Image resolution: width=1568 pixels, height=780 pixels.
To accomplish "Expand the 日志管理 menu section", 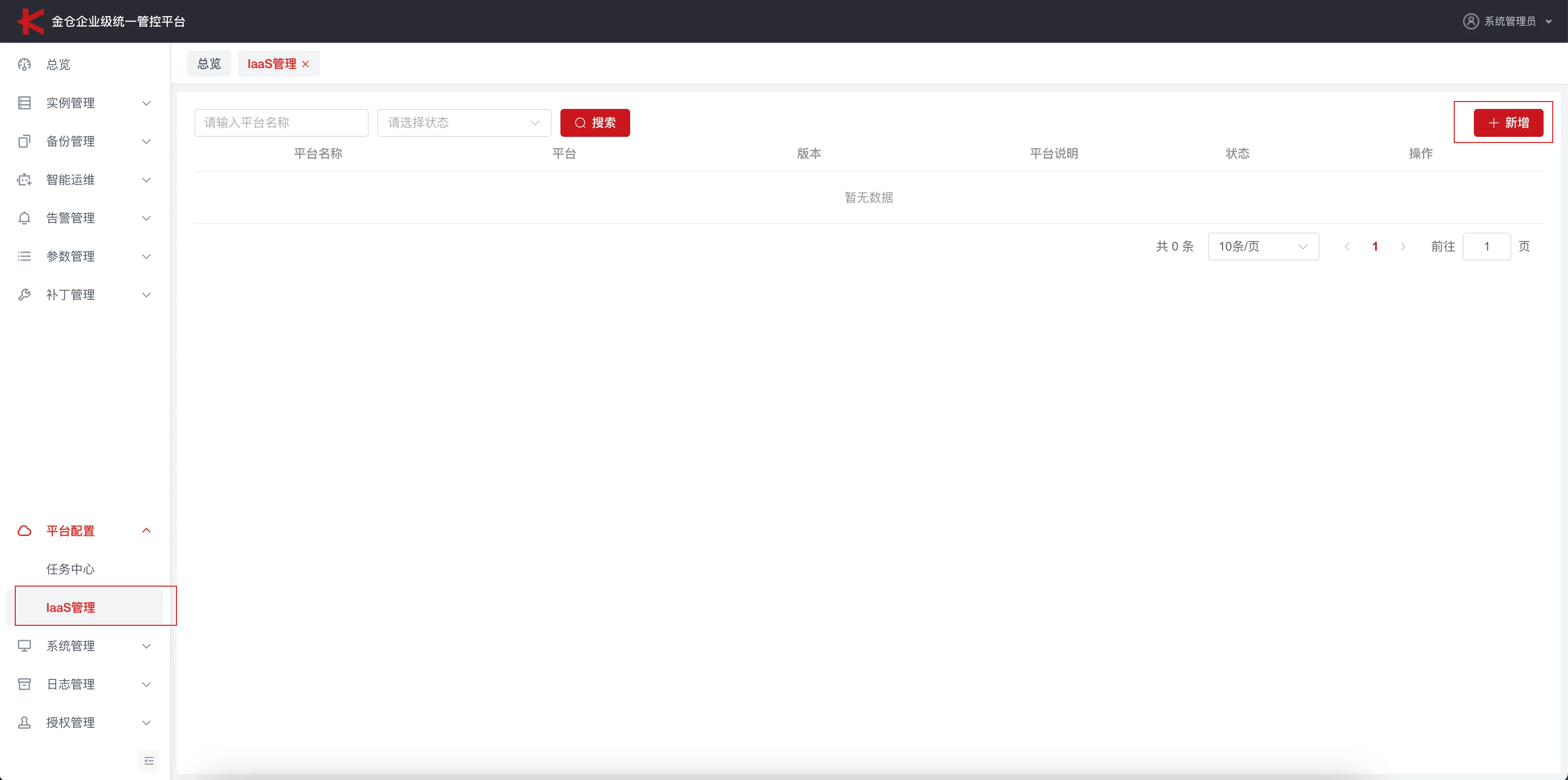I will [x=146, y=684].
